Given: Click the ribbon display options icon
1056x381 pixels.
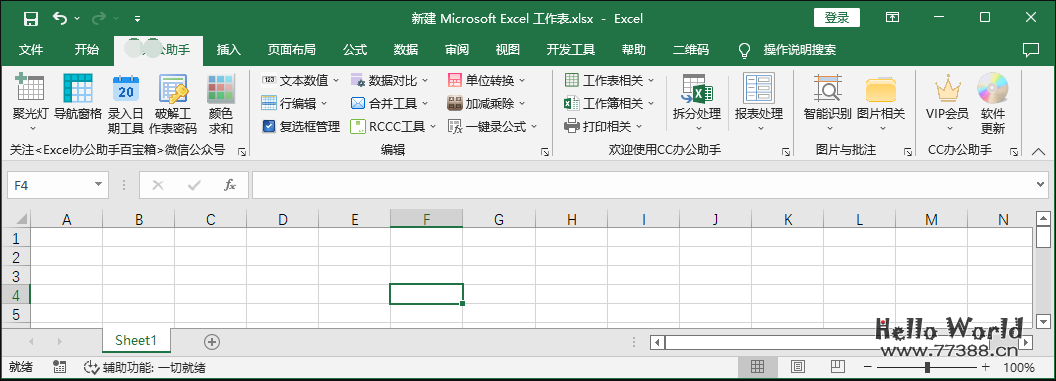Looking at the screenshot, I should (892, 18).
